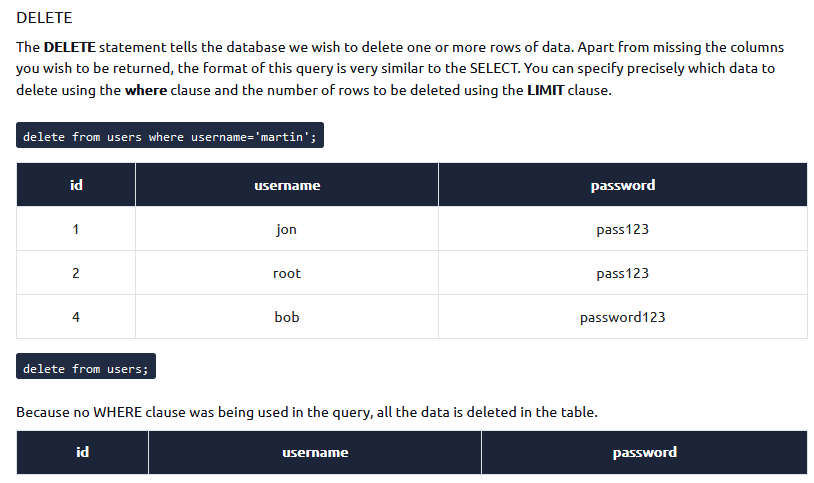This screenshot has height=483, width=814.
Task: Click the username header in the empty table
Action: pyautogui.click(x=315, y=452)
